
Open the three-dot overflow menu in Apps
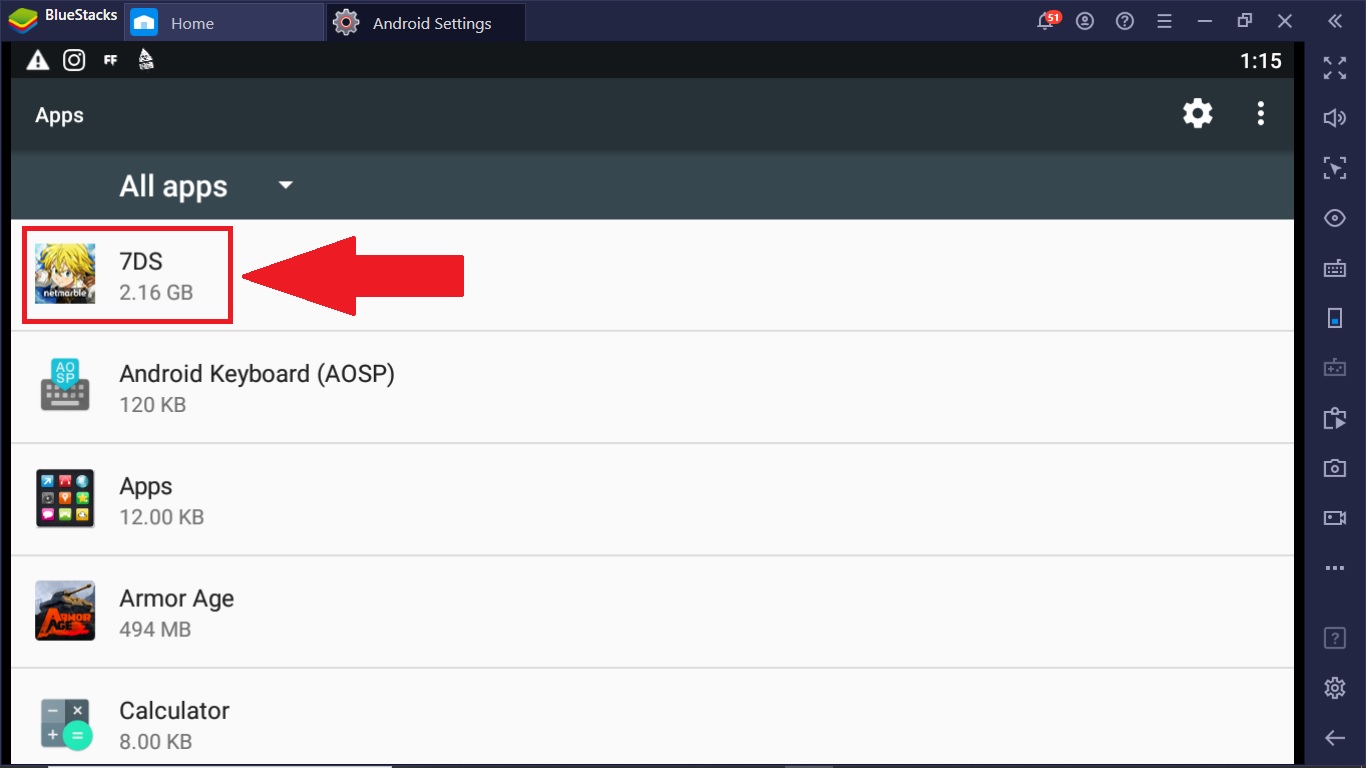pos(1261,114)
